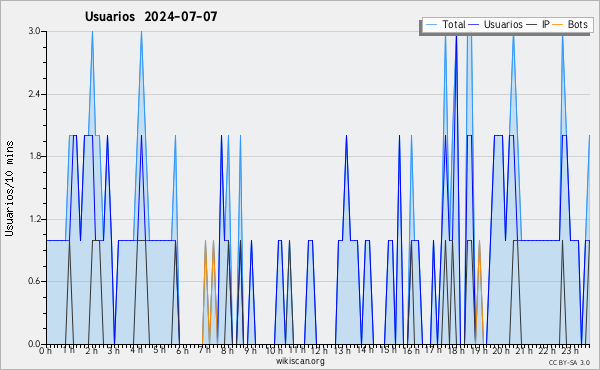Image resolution: width=600 pixels, height=370 pixels.
Task: Click the 10 h x-axis label
Action: tap(274, 351)
